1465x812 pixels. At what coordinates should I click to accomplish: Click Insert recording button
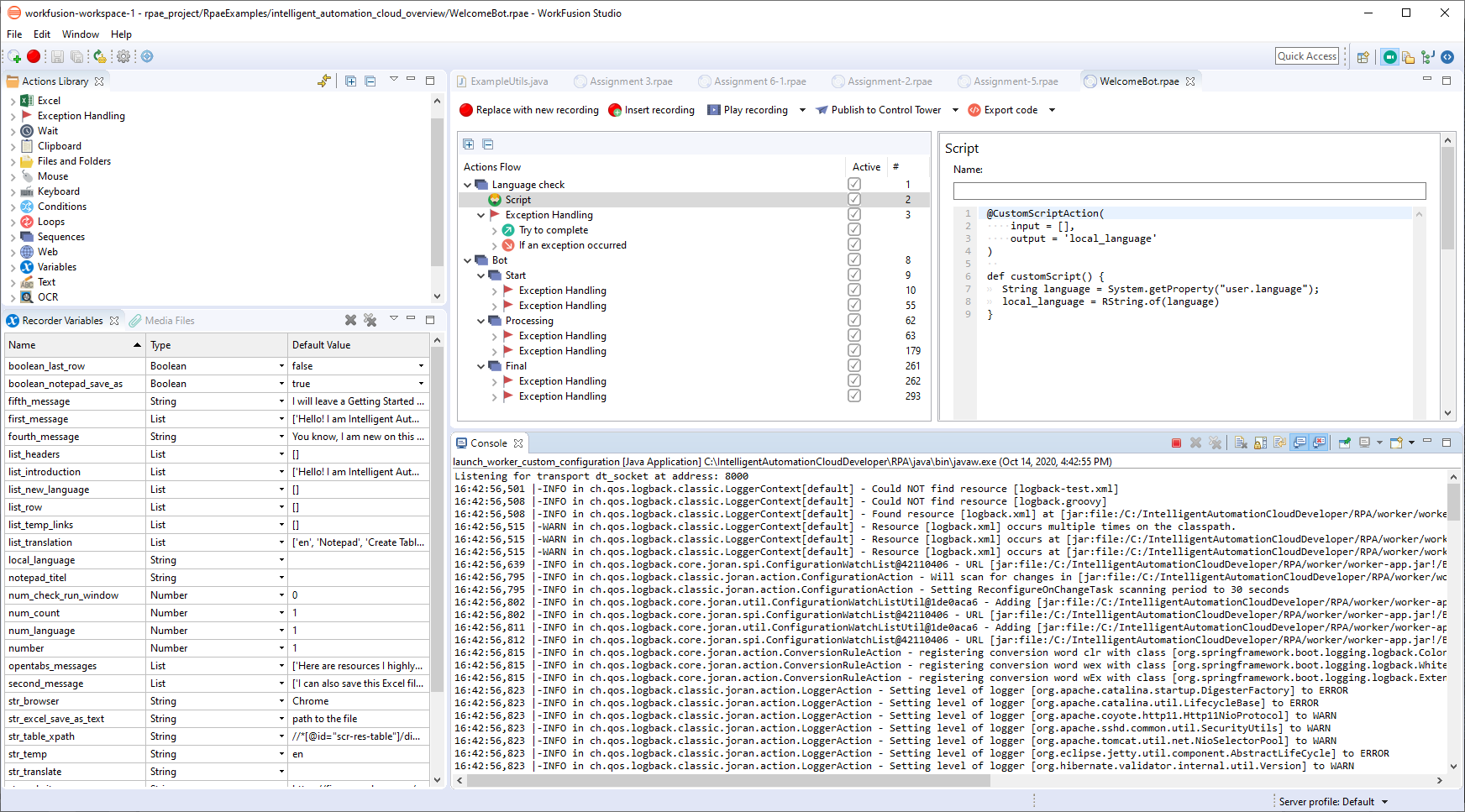(652, 110)
